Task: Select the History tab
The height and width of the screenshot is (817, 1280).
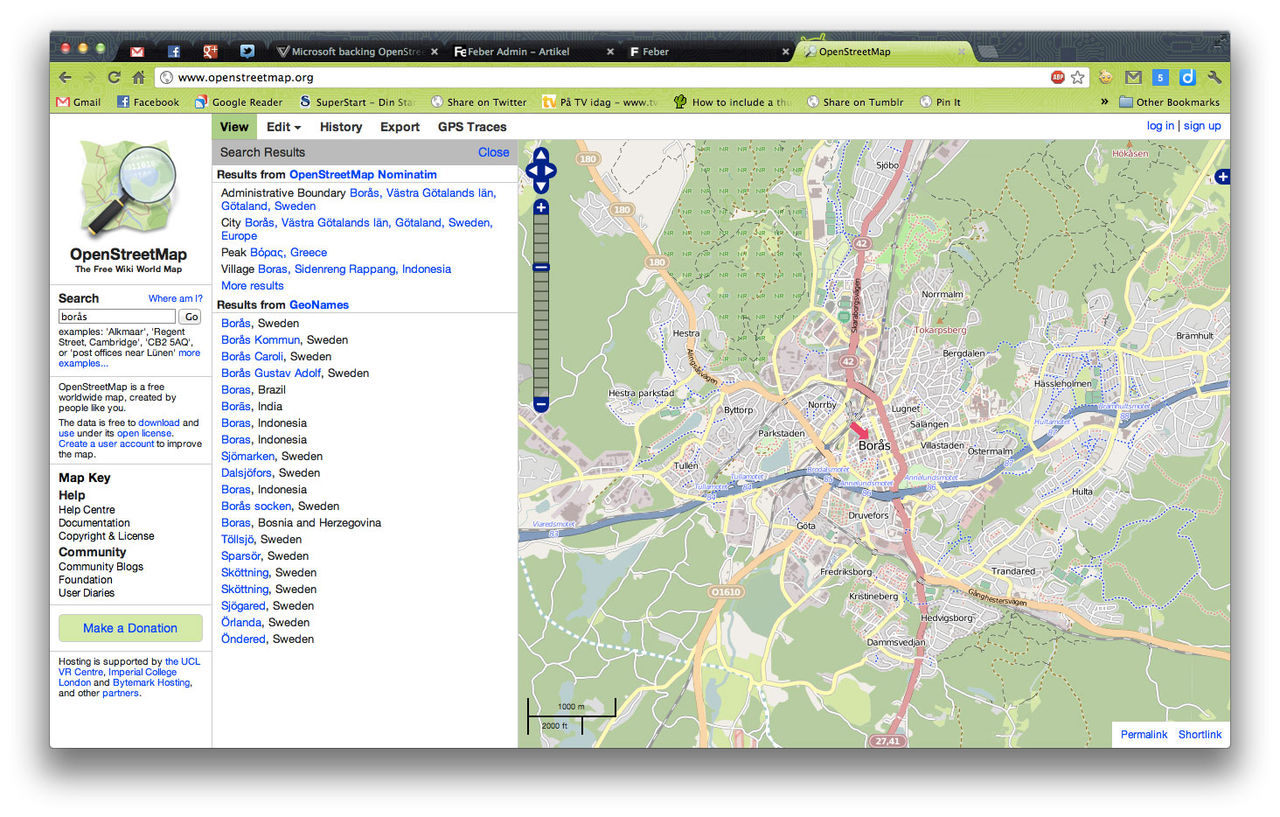Action: (x=341, y=127)
